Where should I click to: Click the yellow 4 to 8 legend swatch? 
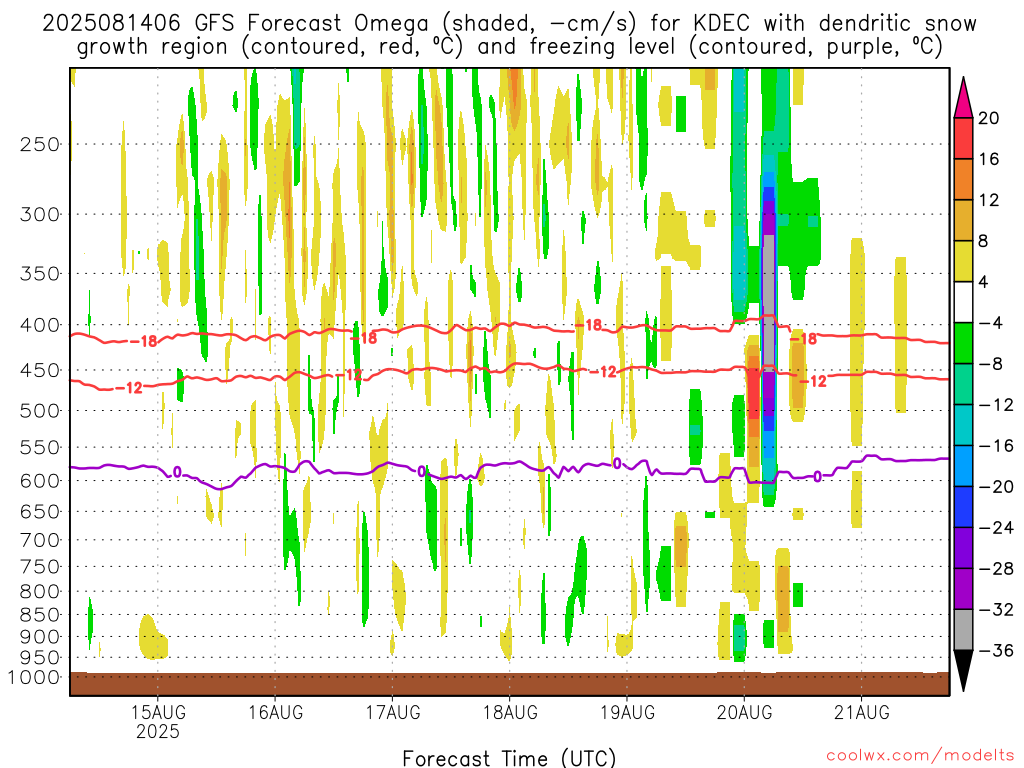click(963, 261)
